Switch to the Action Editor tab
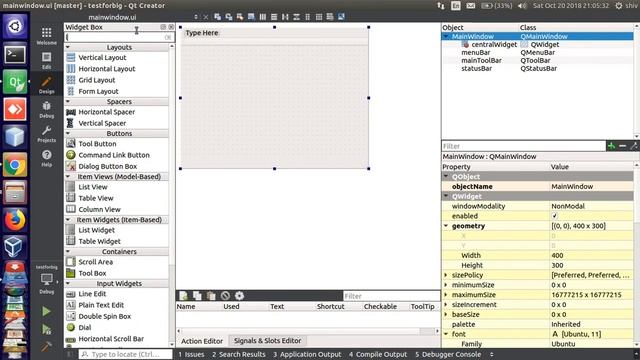The image size is (640, 360). 202,341
